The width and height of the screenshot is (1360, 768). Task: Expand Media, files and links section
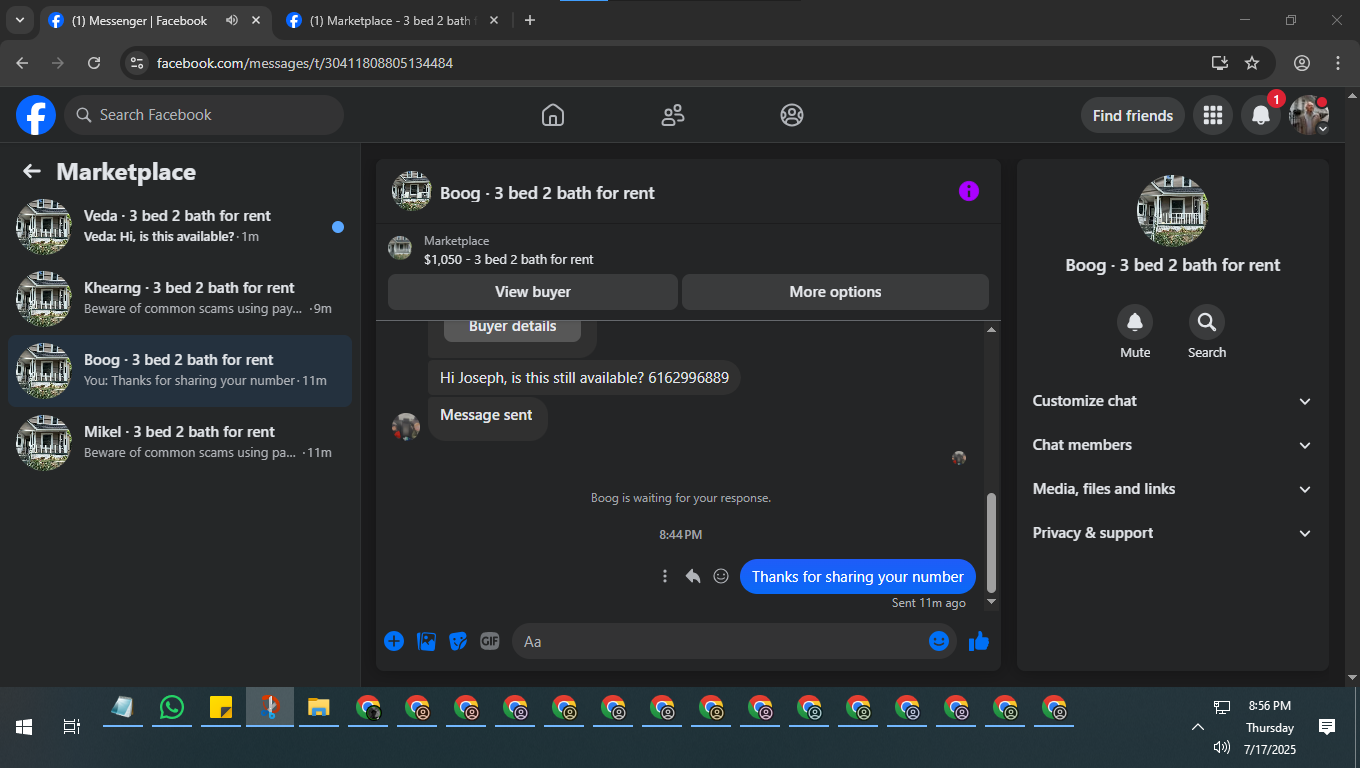click(x=1173, y=489)
